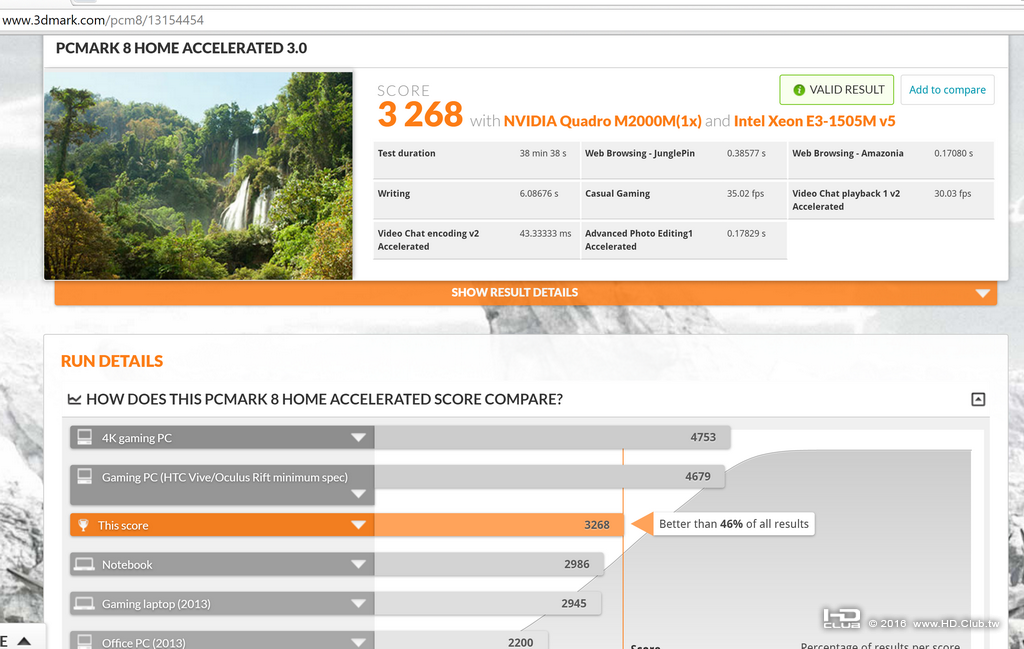Click the Casual Gaming 35.02 fps value
Viewport: 1024px width, 649px height.
[x=745, y=194]
